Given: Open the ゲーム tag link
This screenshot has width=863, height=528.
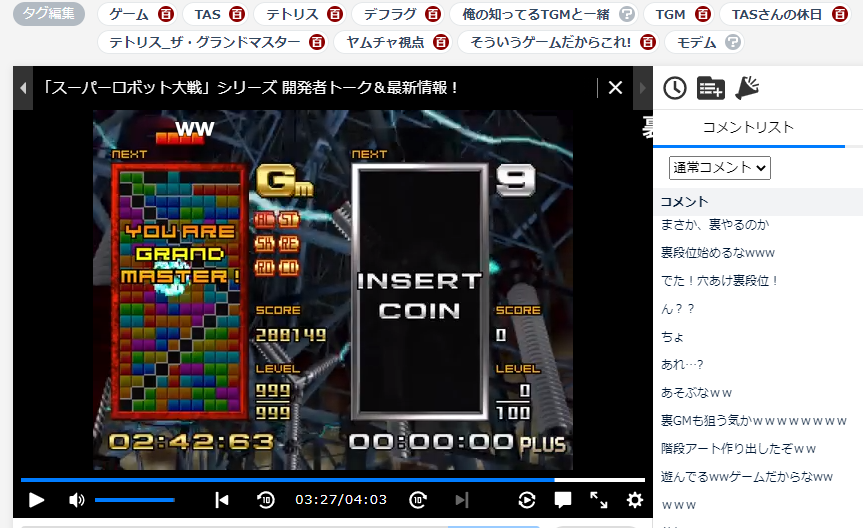Looking at the screenshot, I should 129,14.
